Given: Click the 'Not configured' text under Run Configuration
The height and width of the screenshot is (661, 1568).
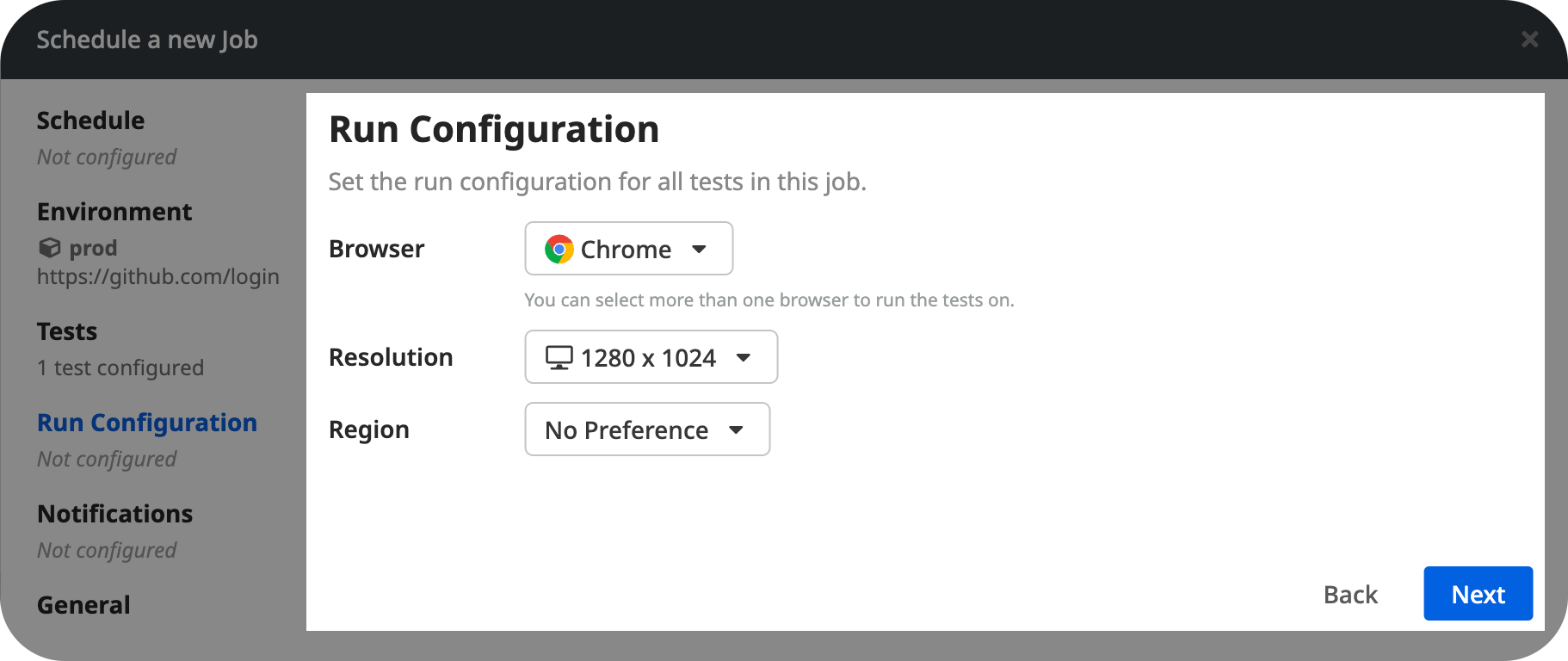Looking at the screenshot, I should [107, 459].
